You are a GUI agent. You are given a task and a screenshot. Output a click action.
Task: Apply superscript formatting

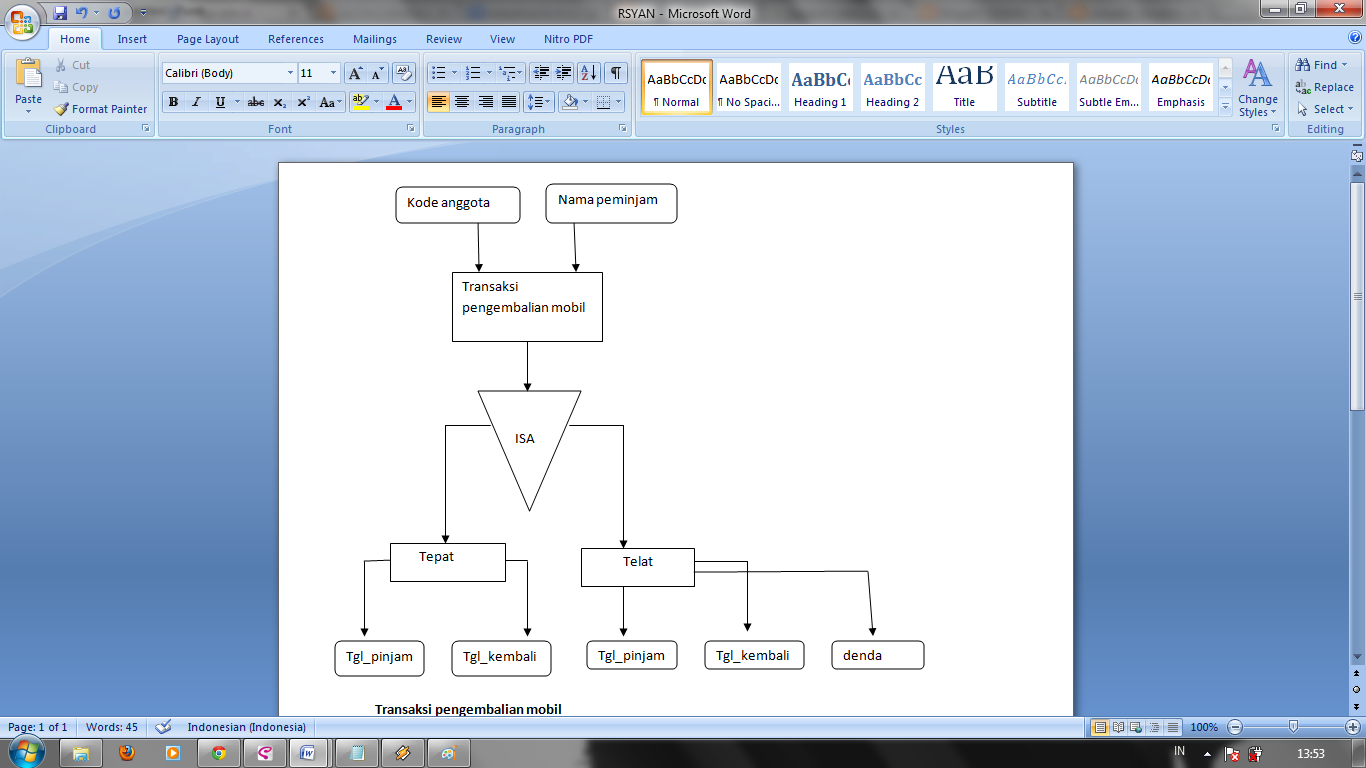(303, 102)
